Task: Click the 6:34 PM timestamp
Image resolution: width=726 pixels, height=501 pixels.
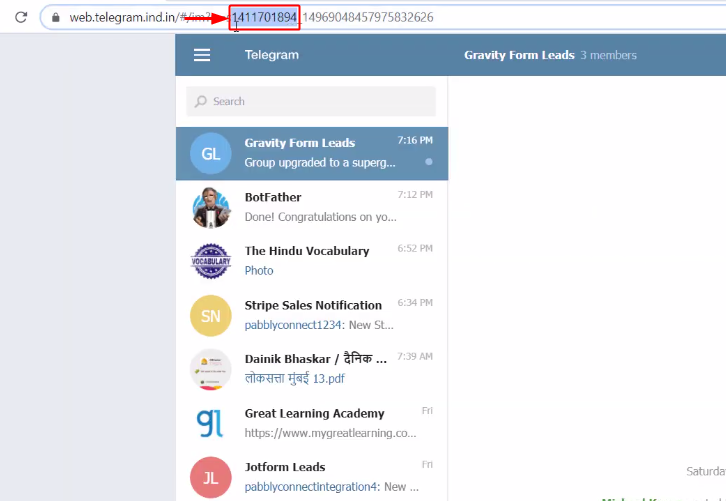Action: [x=415, y=302]
